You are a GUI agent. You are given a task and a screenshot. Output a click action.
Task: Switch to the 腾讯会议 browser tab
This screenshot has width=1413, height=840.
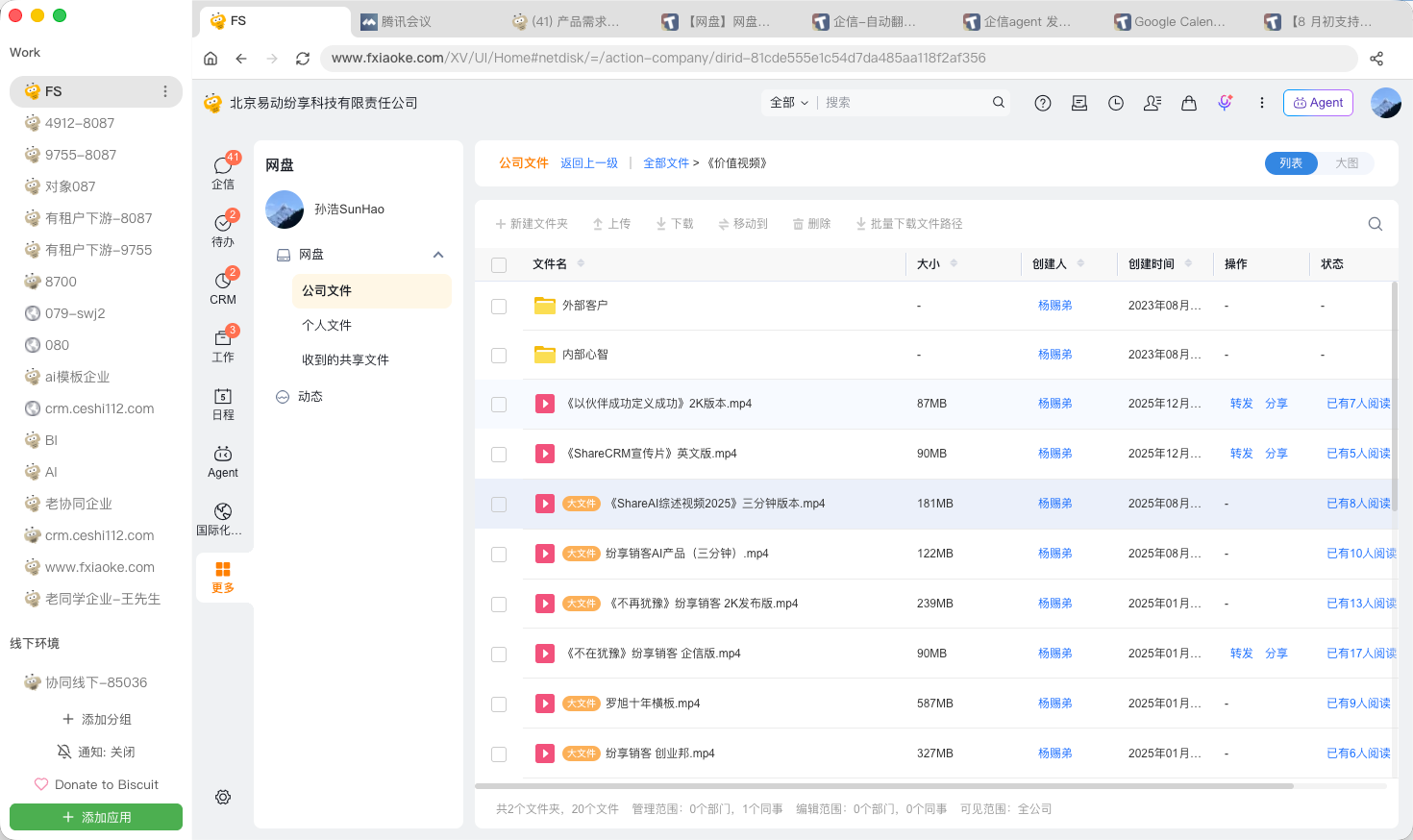tap(427, 21)
